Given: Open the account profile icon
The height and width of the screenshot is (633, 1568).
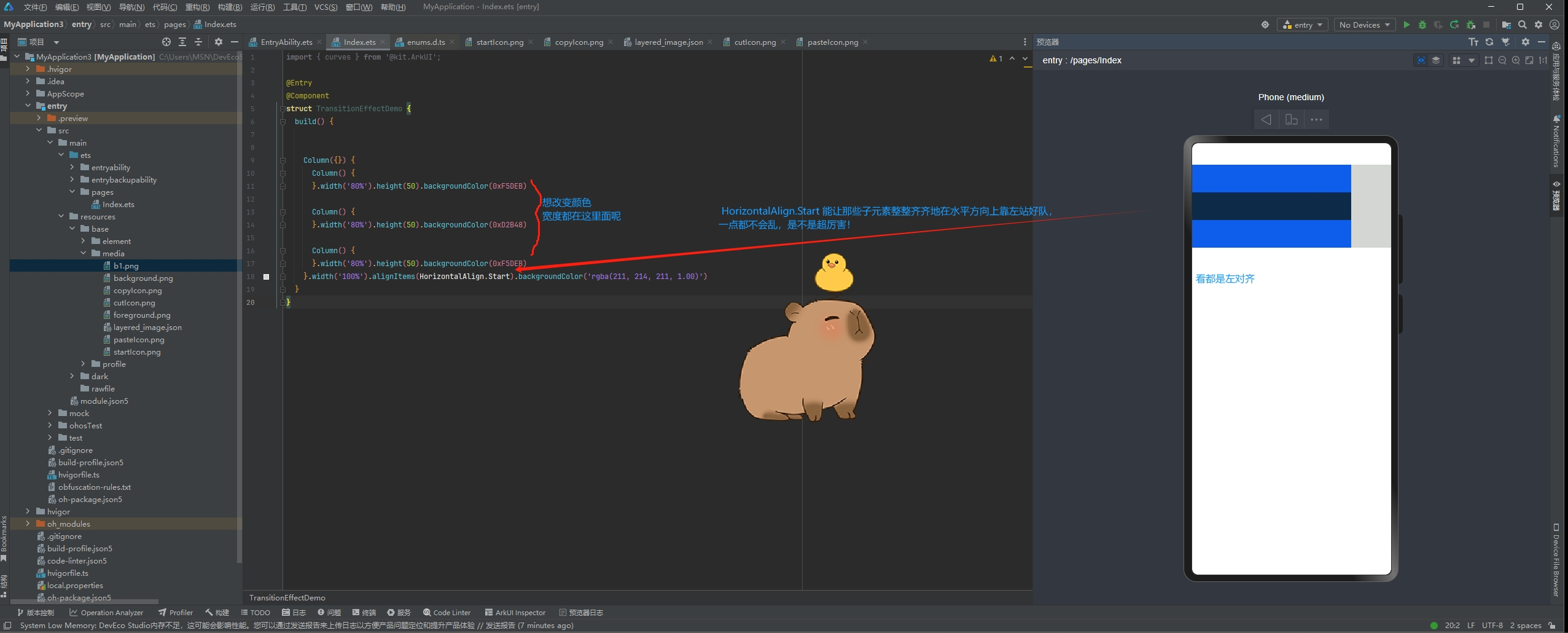Looking at the screenshot, I should (1554, 25).
